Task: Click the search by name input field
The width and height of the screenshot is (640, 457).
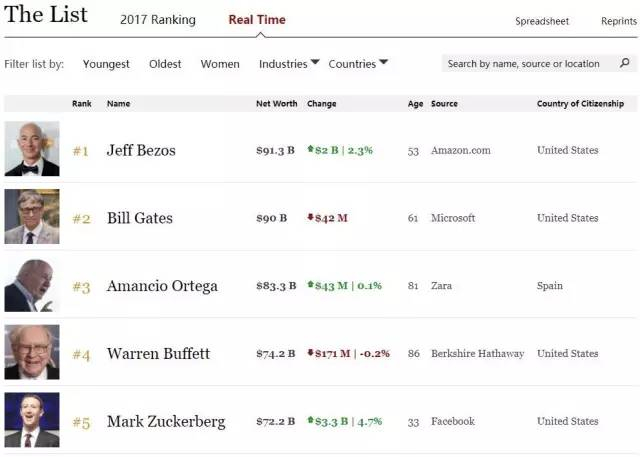Action: (528, 64)
